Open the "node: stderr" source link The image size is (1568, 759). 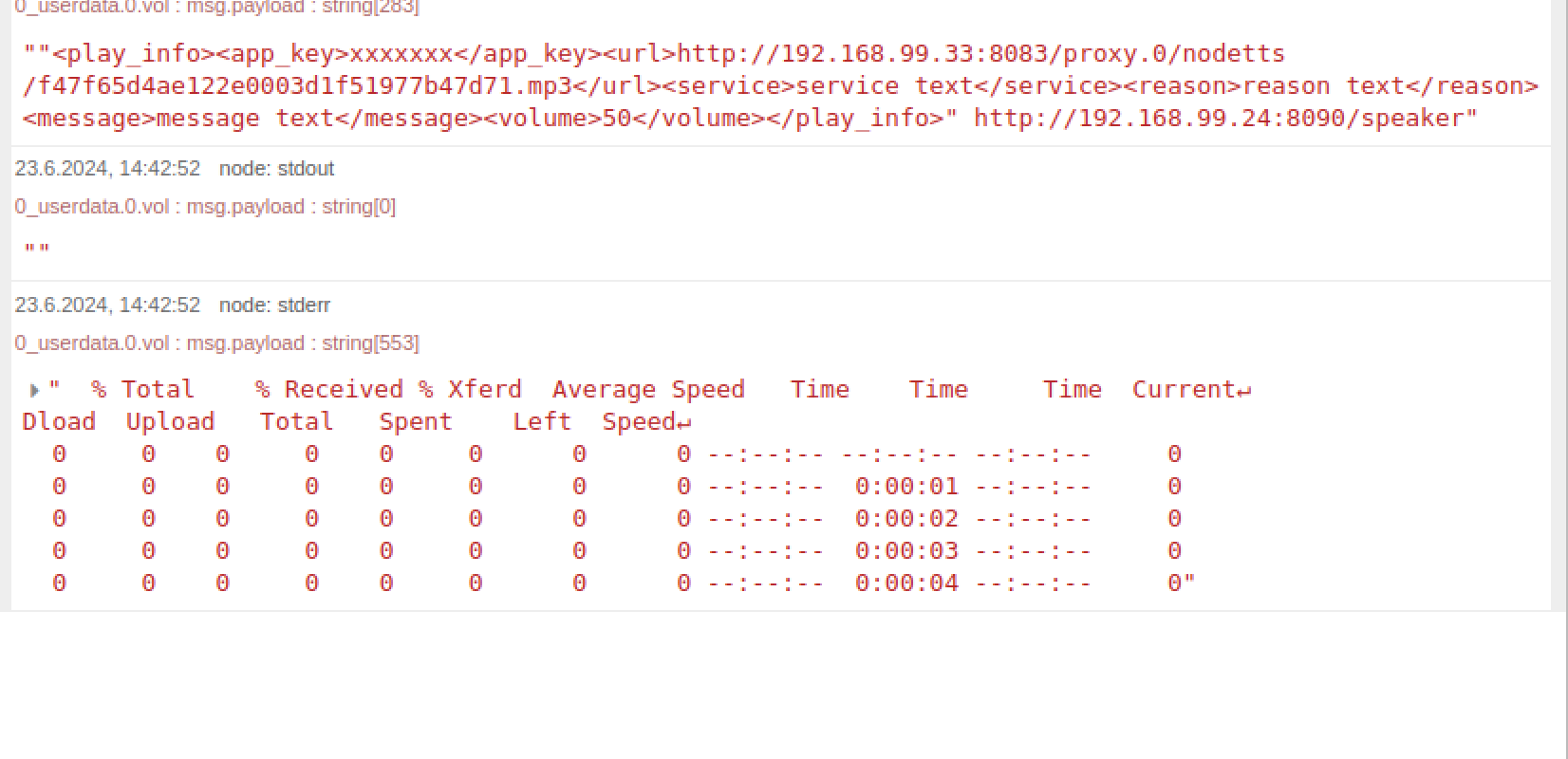coord(274,305)
